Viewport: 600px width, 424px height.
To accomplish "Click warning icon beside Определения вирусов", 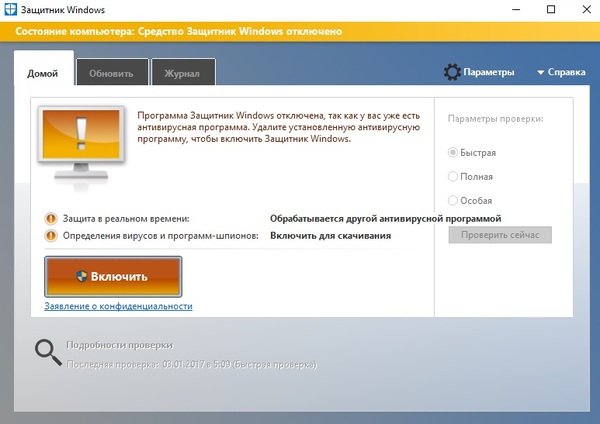I will (51, 236).
